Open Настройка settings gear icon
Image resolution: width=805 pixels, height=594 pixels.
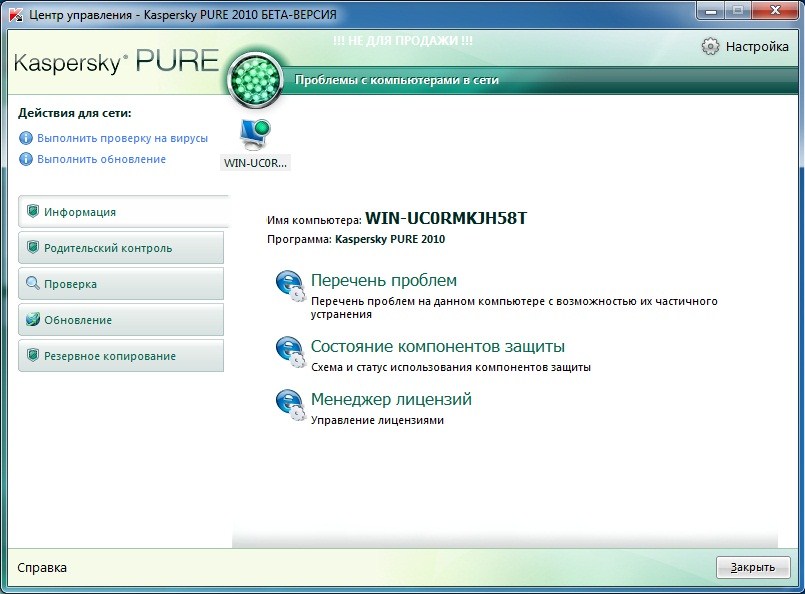pyautogui.click(x=710, y=46)
